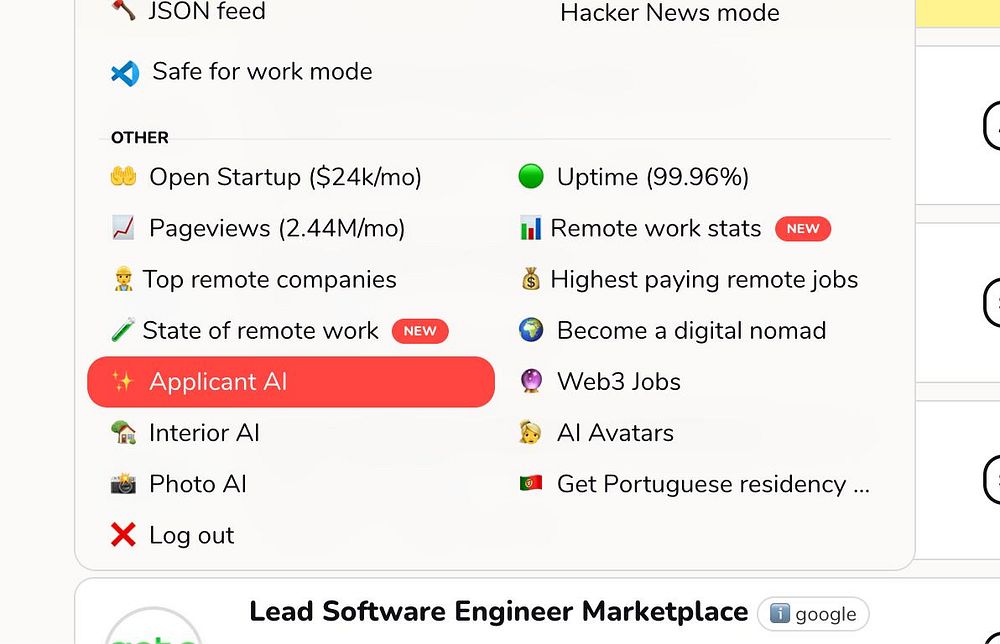Click the red X Log out icon
The width and height of the screenshot is (1000, 644).
coord(123,535)
